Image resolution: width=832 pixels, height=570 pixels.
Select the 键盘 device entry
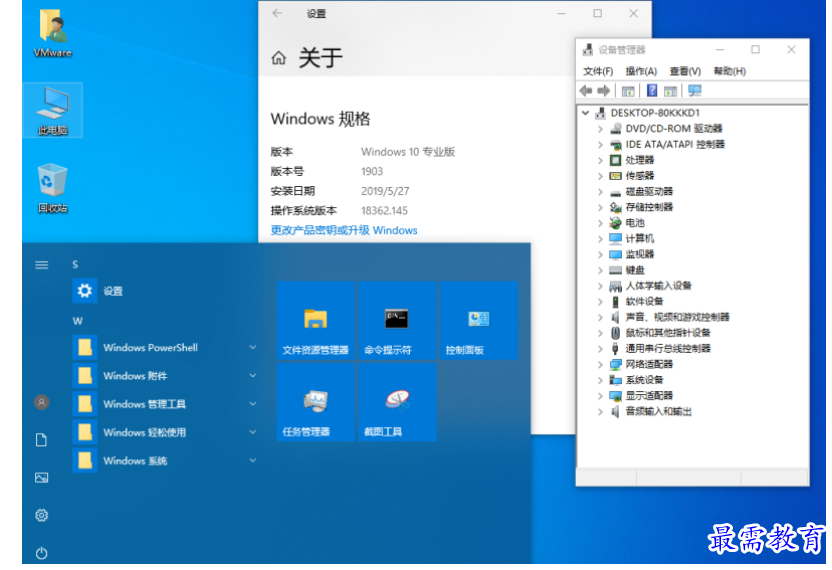[x=635, y=270]
